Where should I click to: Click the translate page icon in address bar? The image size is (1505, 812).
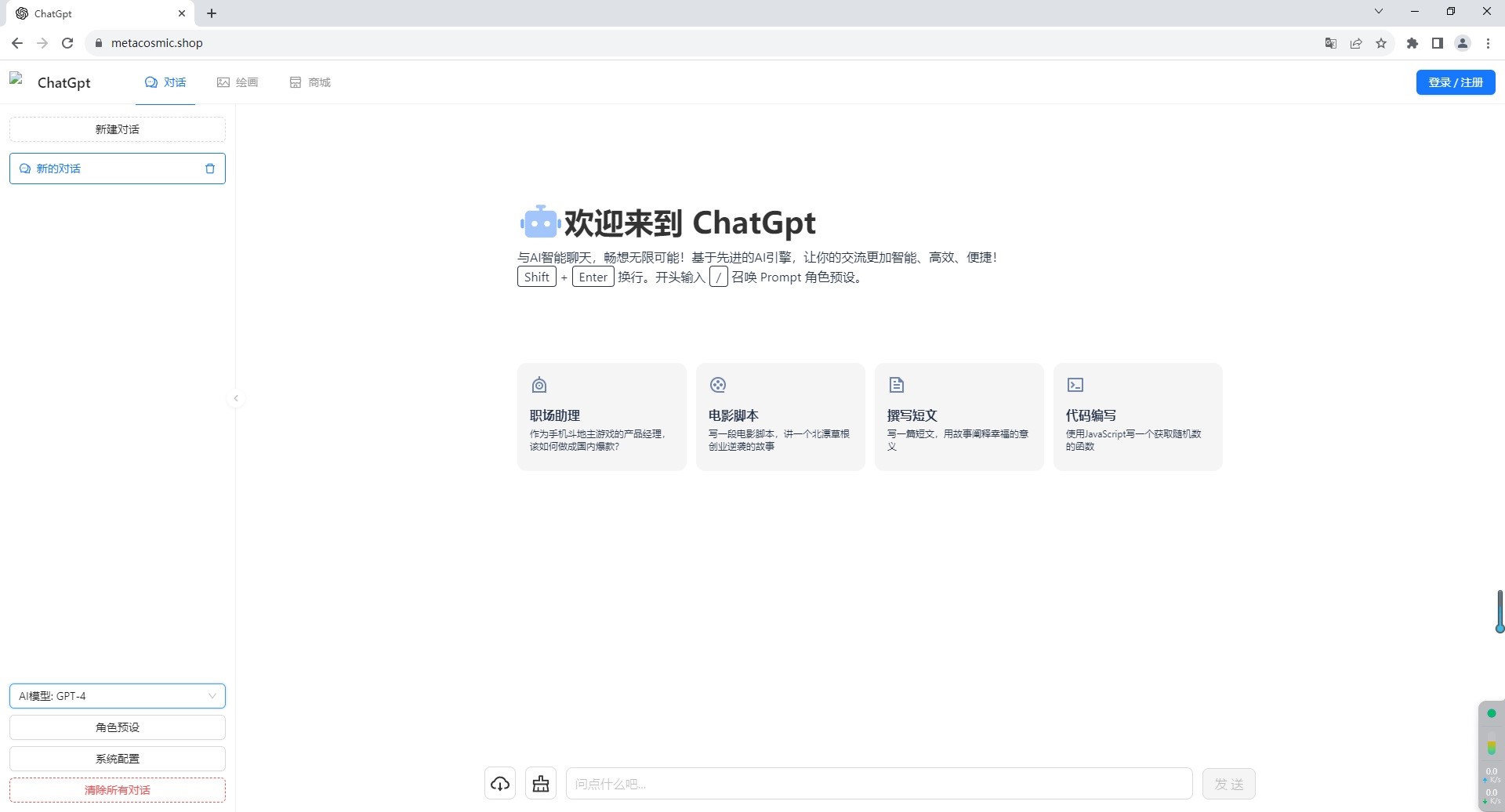tap(1330, 43)
